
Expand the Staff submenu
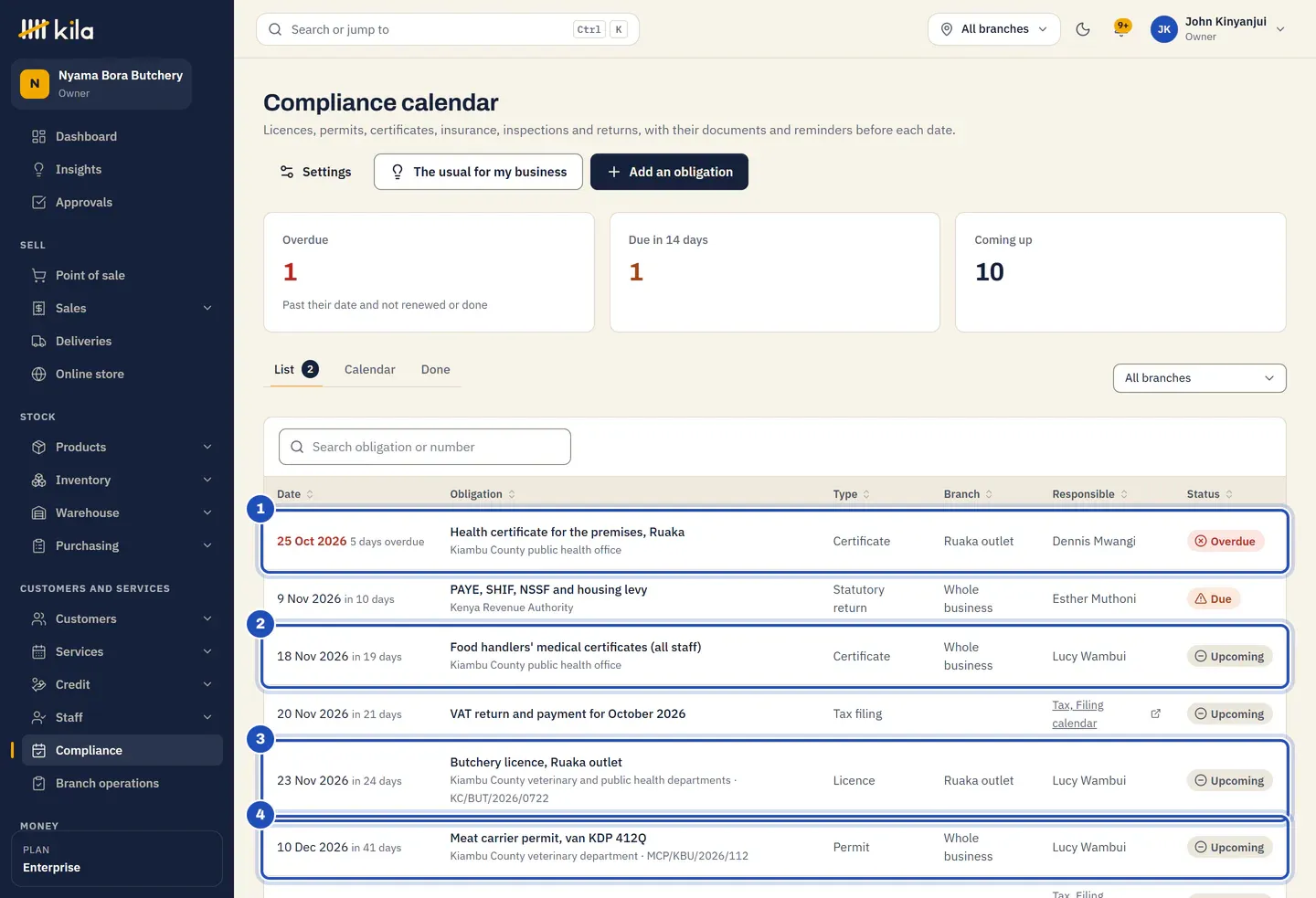[207, 718]
